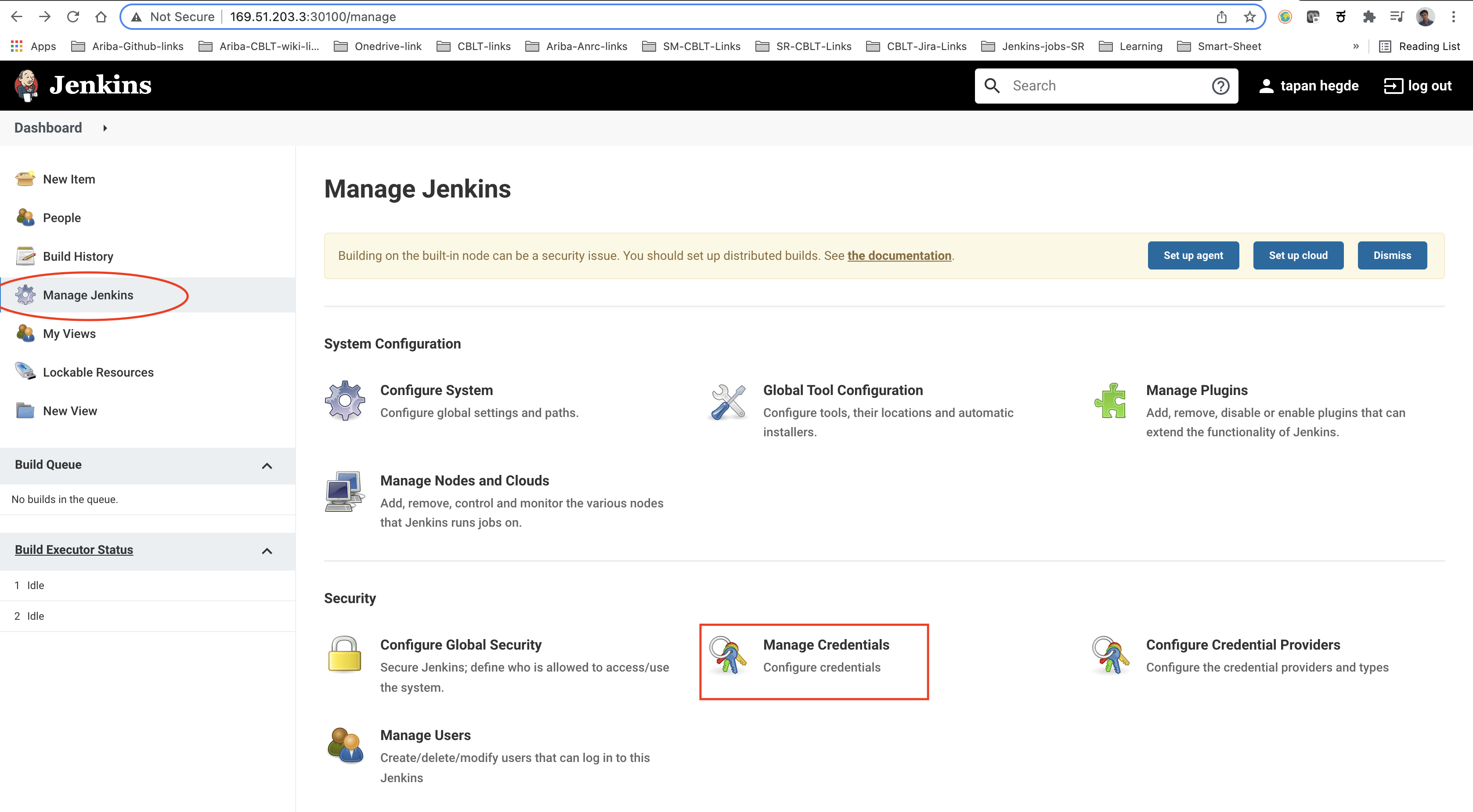1473x812 pixels.
Task: Click the Jenkins Search input field
Action: click(1105, 86)
